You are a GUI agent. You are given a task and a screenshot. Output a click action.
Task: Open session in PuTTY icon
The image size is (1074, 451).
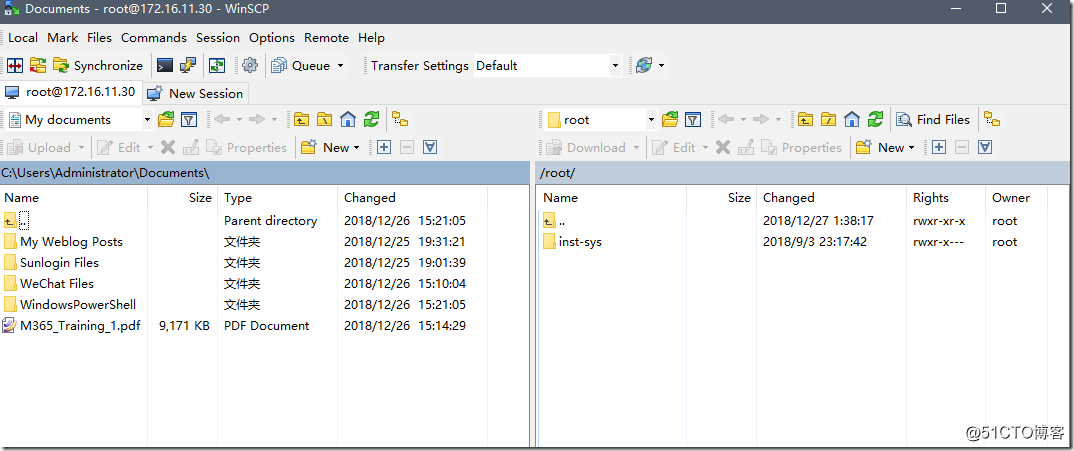coord(188,66)
